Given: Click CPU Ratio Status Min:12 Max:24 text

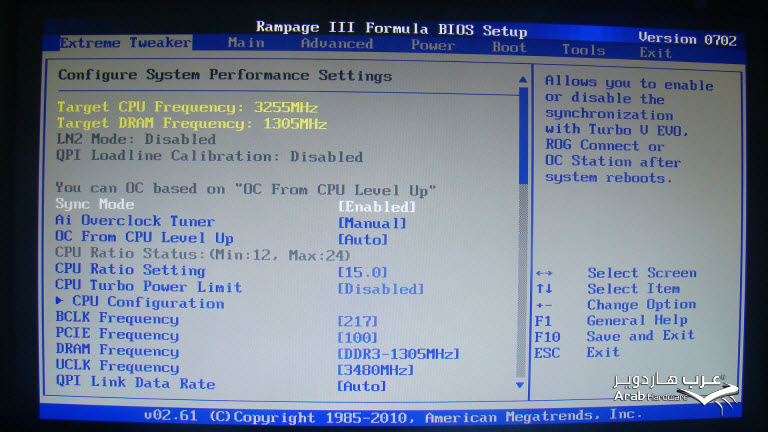Looking at the screenshot, I should point(203,254).
